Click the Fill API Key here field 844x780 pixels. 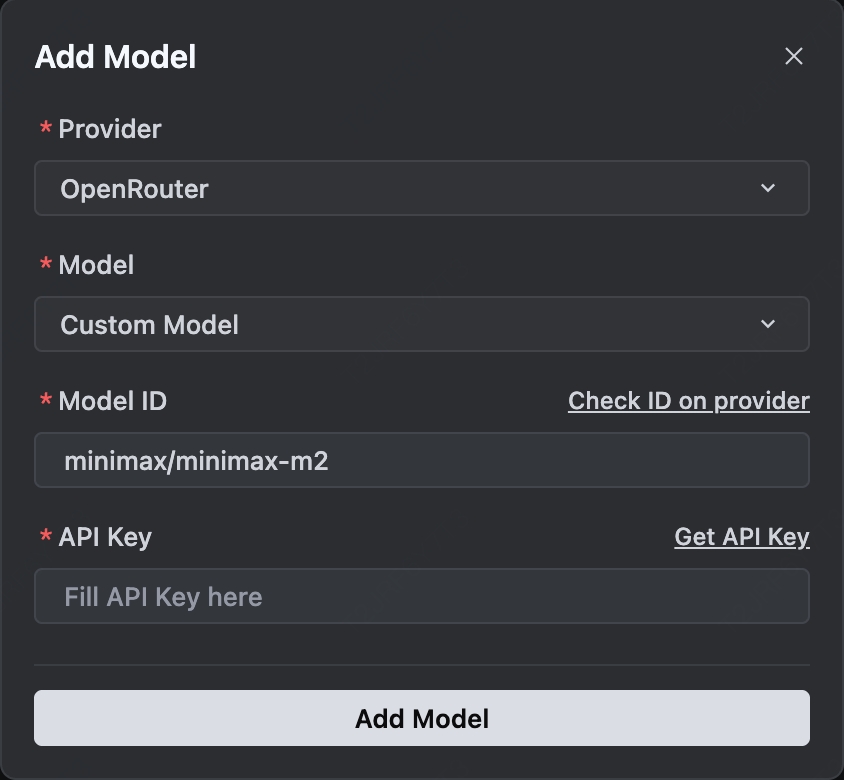point(420,597)
